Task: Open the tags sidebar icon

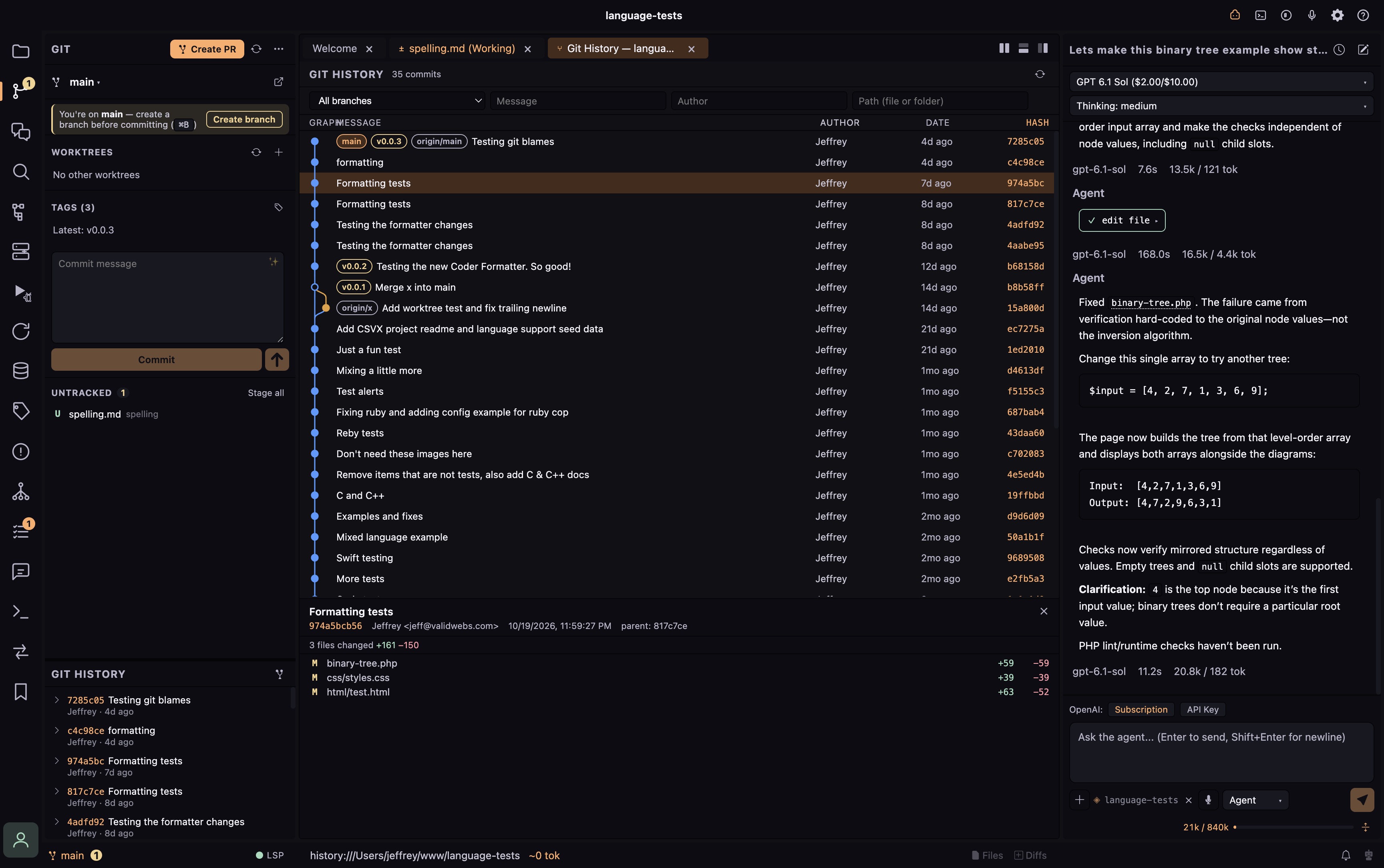Action: [x=21, y=410]
